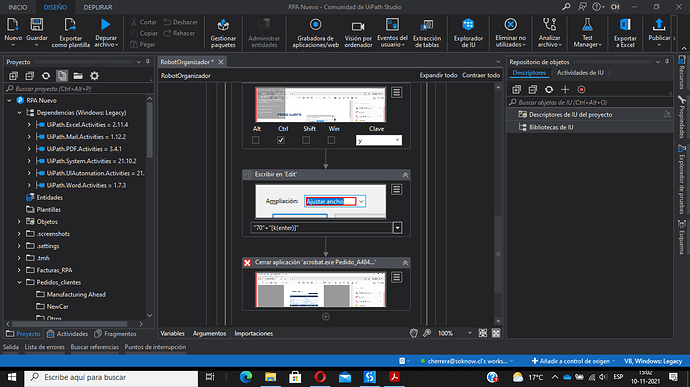Switch to the INICIO tab
Viewport: 690px width, 387px height.
tap(18, 7)
